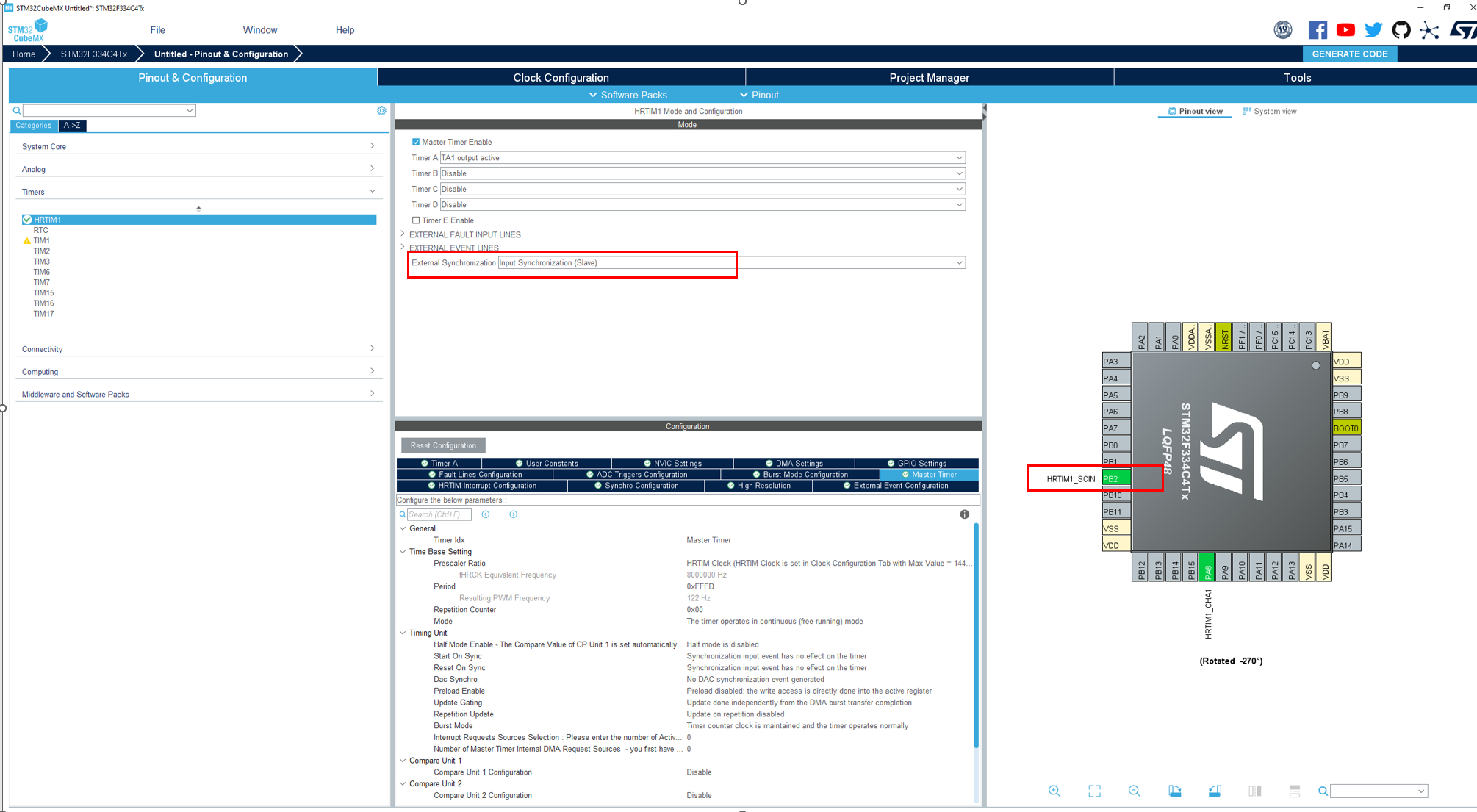The height and width of the screenshot is (812, 1477).
Task: Uncheck Master Timer Enable
Action: (x=416, y=142)
